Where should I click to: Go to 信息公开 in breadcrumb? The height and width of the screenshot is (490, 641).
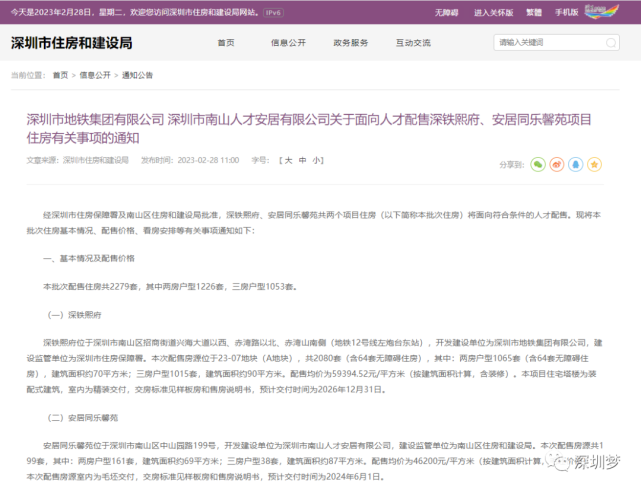coord(95,75)
